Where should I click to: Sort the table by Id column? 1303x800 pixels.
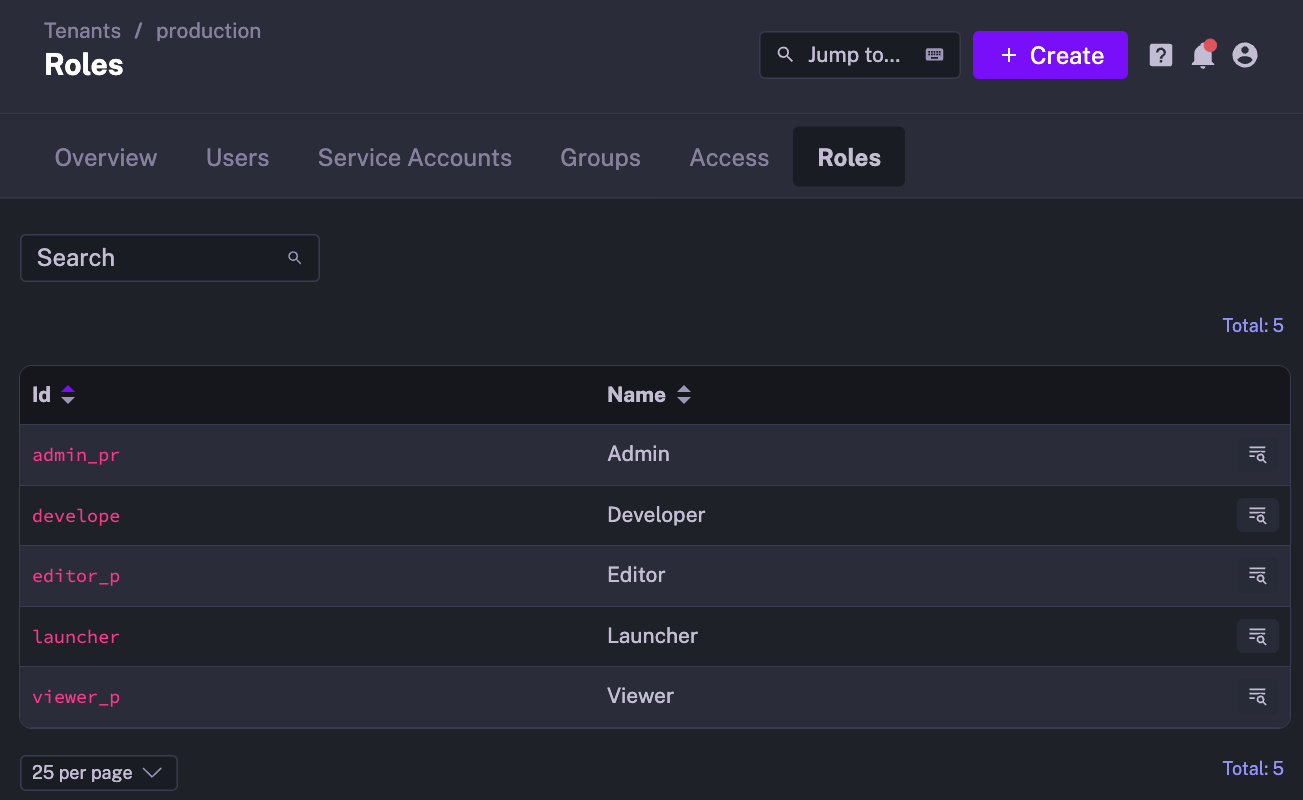pos(67,395)
